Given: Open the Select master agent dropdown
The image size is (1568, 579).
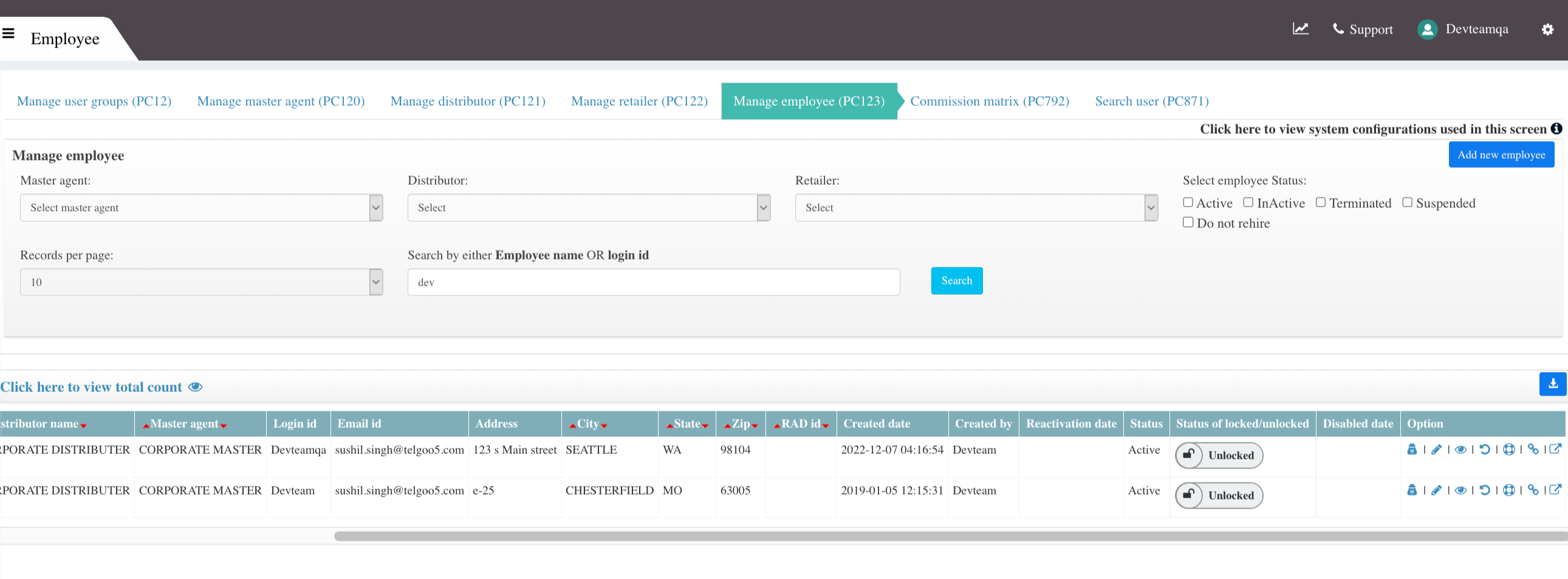Looking at the screenshot, I should click(202, 208).
